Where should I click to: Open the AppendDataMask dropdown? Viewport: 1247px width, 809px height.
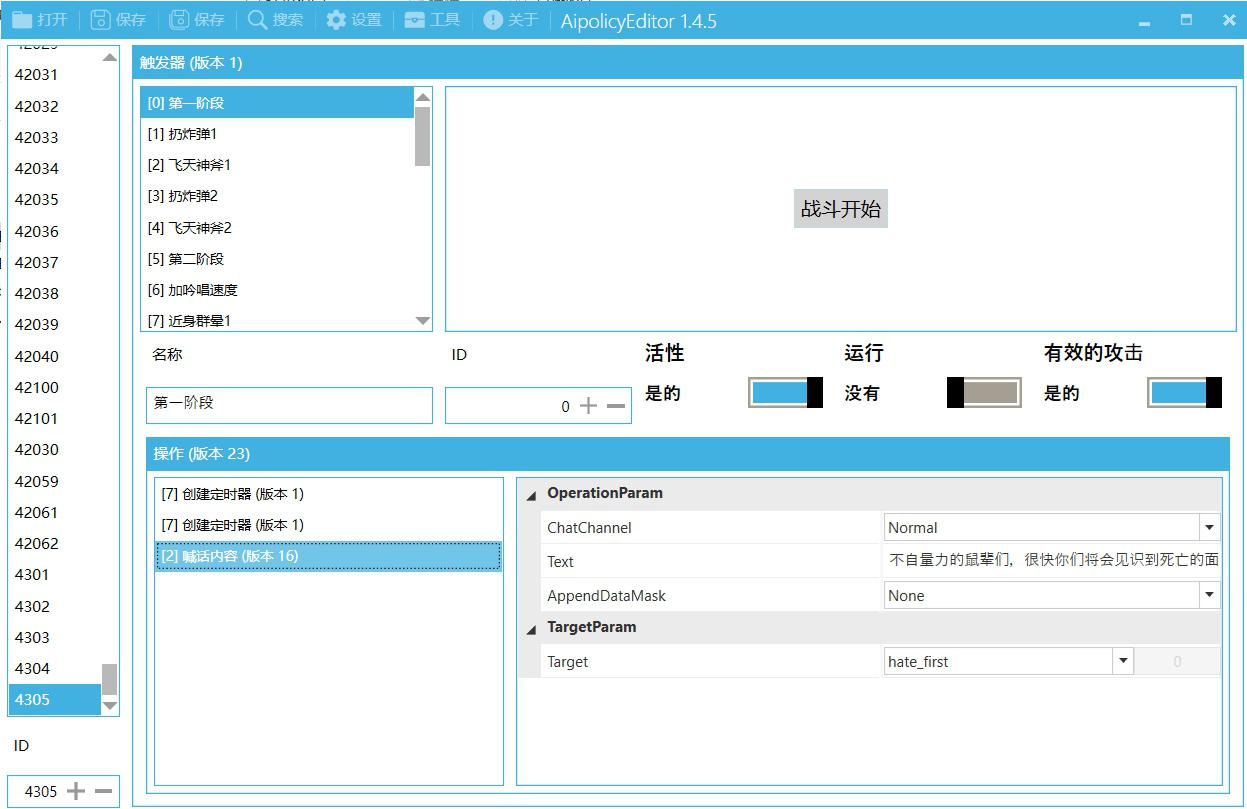click(1209, 596)
